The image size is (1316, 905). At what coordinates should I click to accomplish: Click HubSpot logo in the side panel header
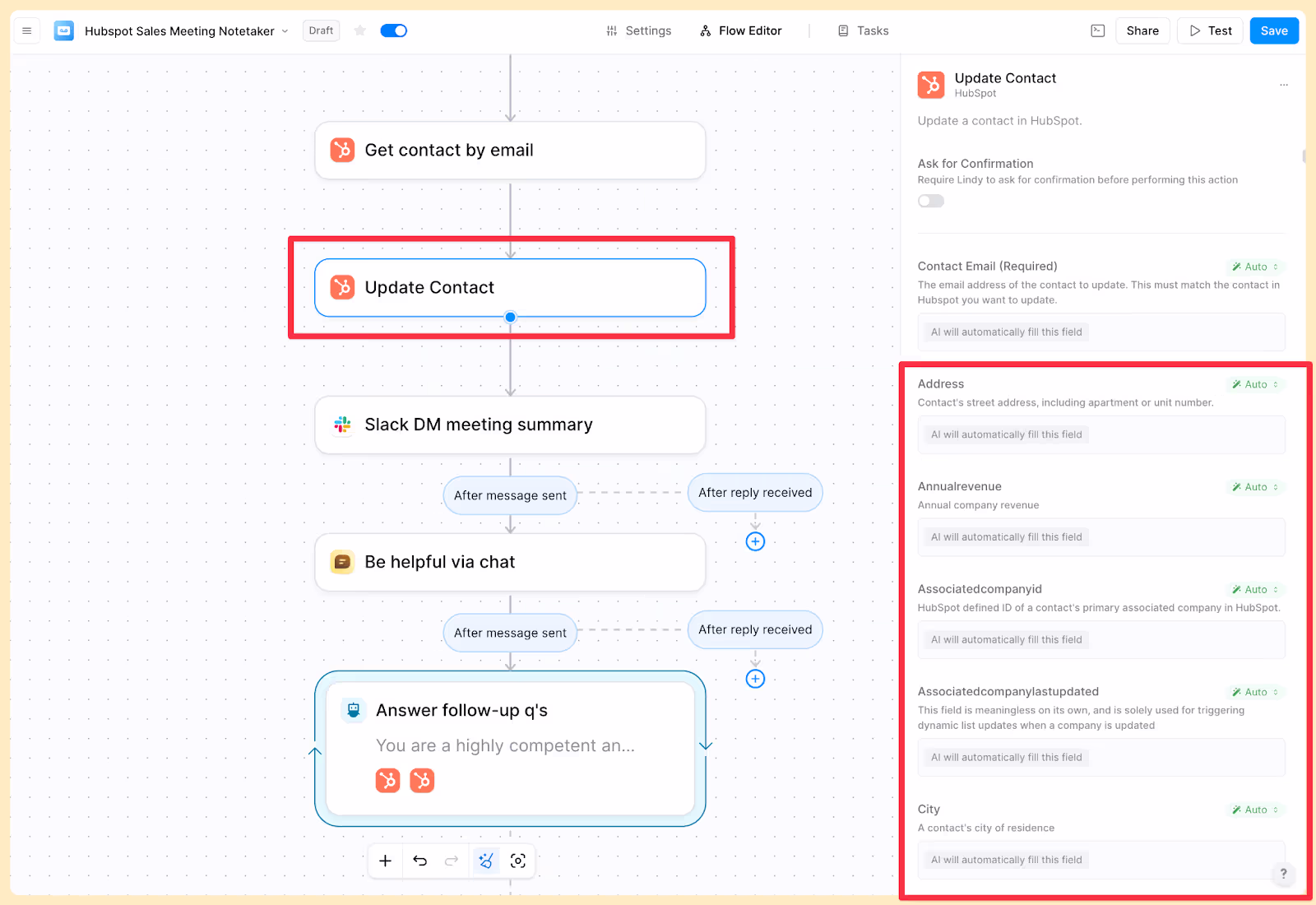coord(931,85)
